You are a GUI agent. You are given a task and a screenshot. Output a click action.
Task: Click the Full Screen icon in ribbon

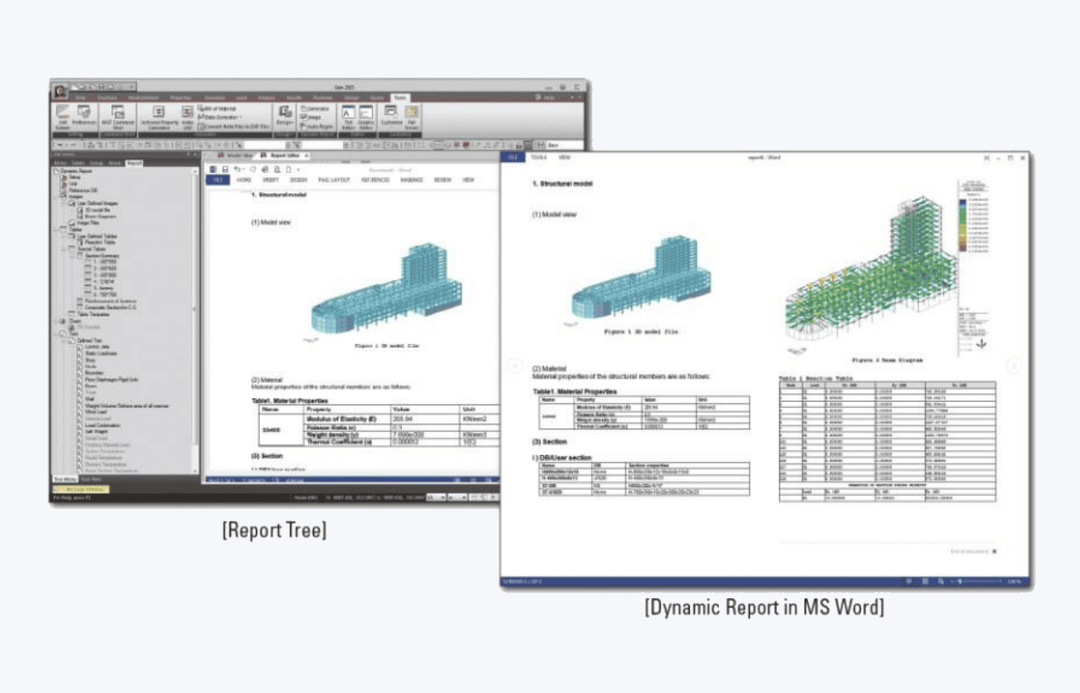point(412,118)
